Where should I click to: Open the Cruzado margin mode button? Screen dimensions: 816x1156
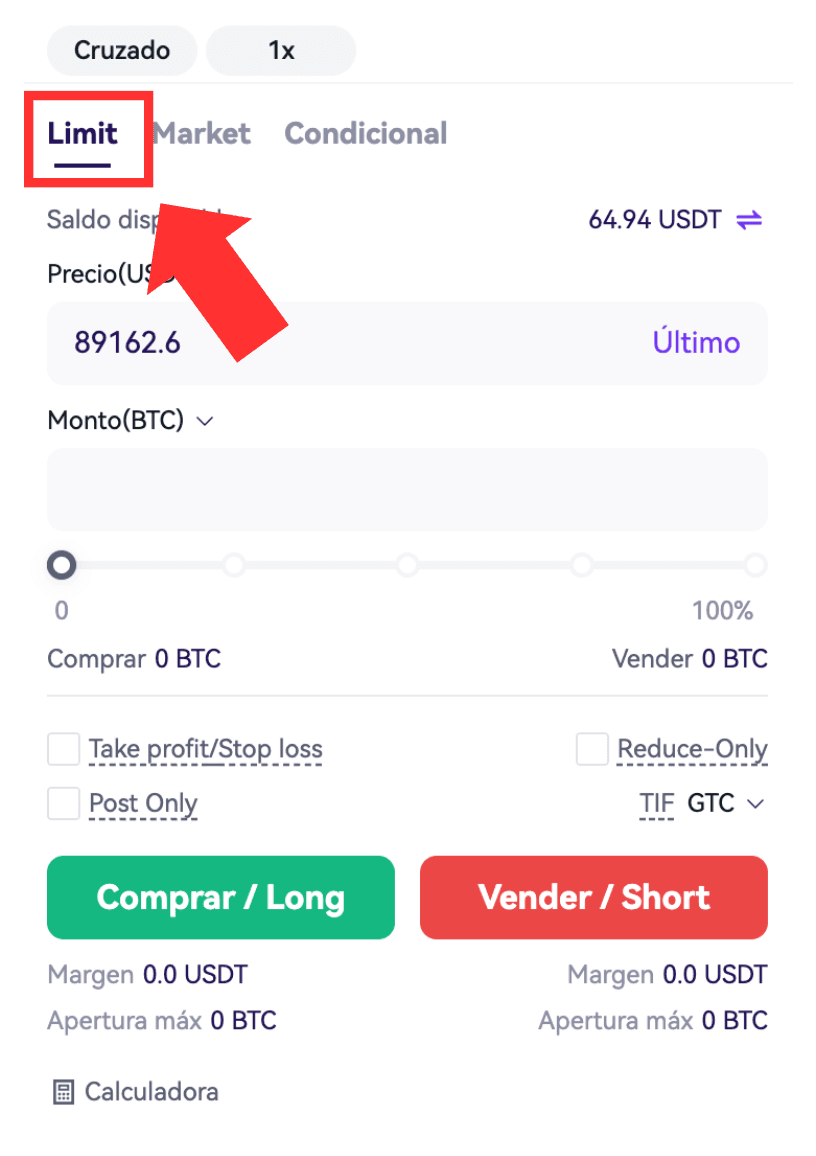click(x=122, y=50)
